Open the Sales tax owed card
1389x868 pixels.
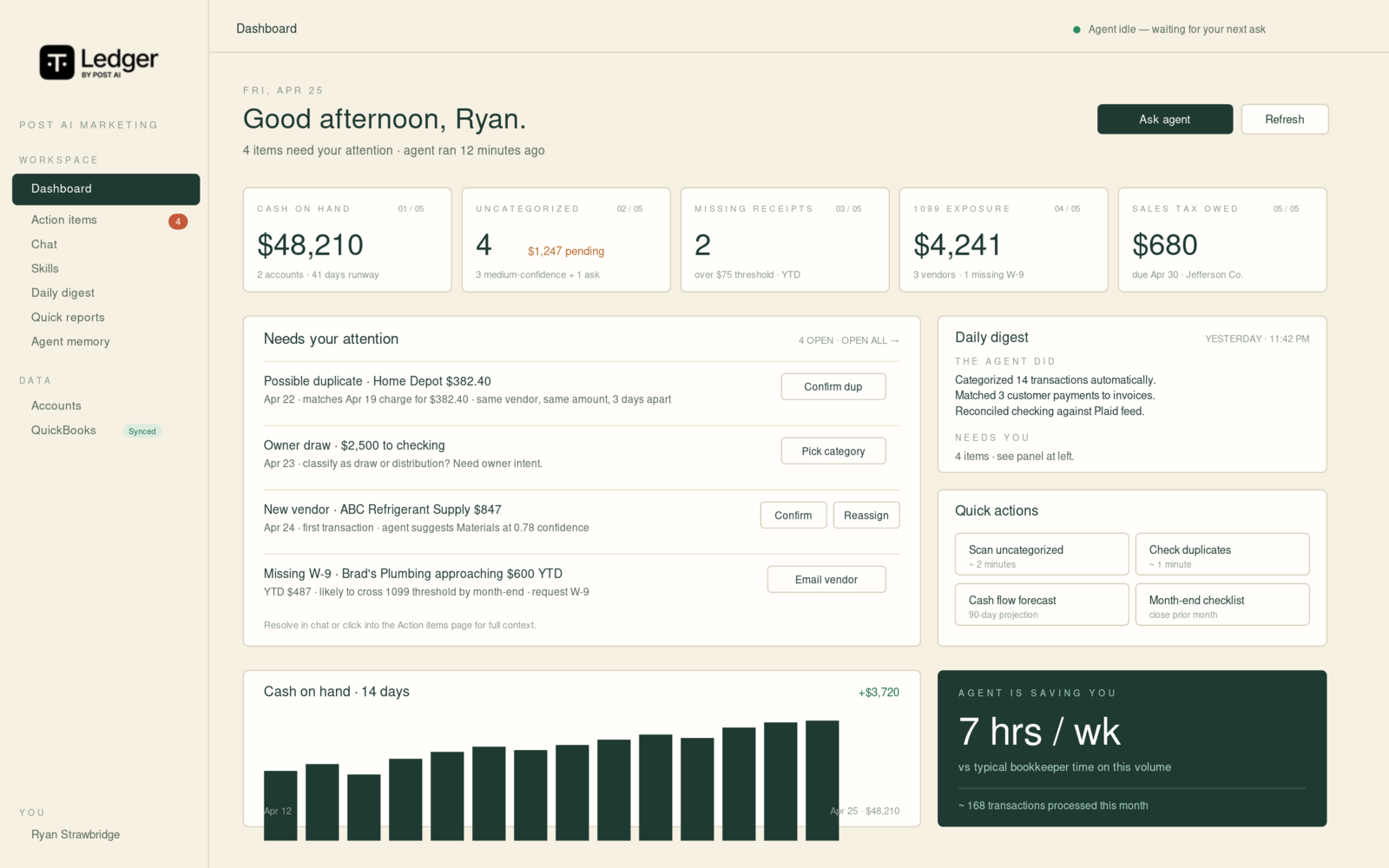click(x=1222, y=240)
